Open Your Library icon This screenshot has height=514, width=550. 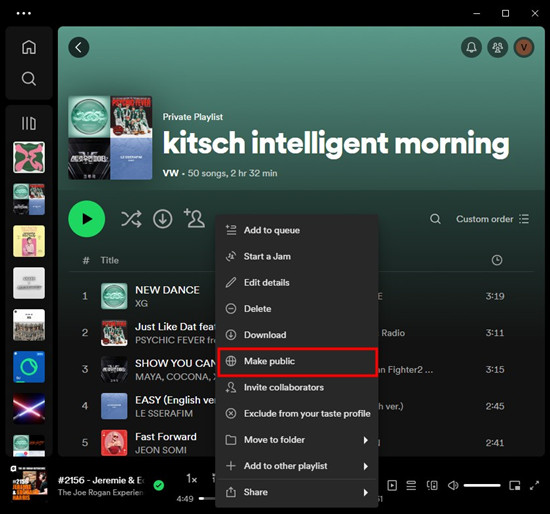click(29, 123)
